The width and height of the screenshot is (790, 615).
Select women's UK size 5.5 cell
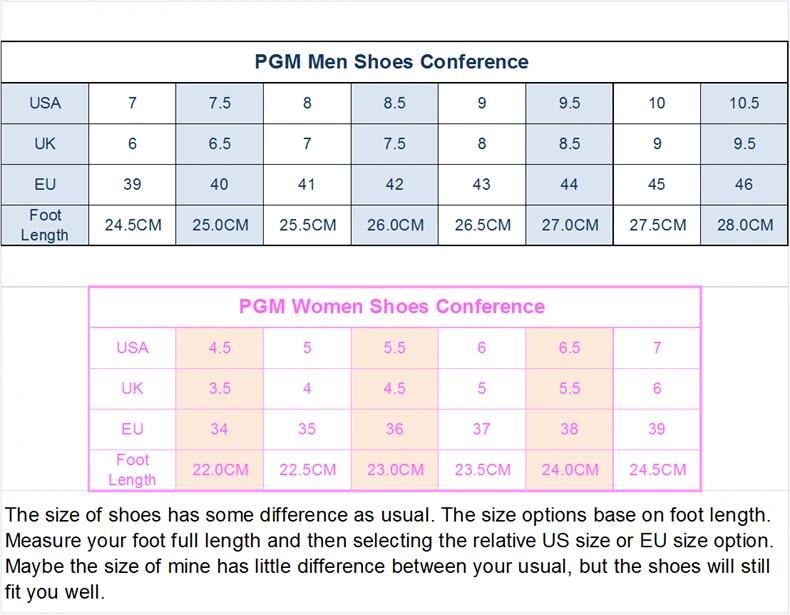pyautogui.click(x=569, y=388)
